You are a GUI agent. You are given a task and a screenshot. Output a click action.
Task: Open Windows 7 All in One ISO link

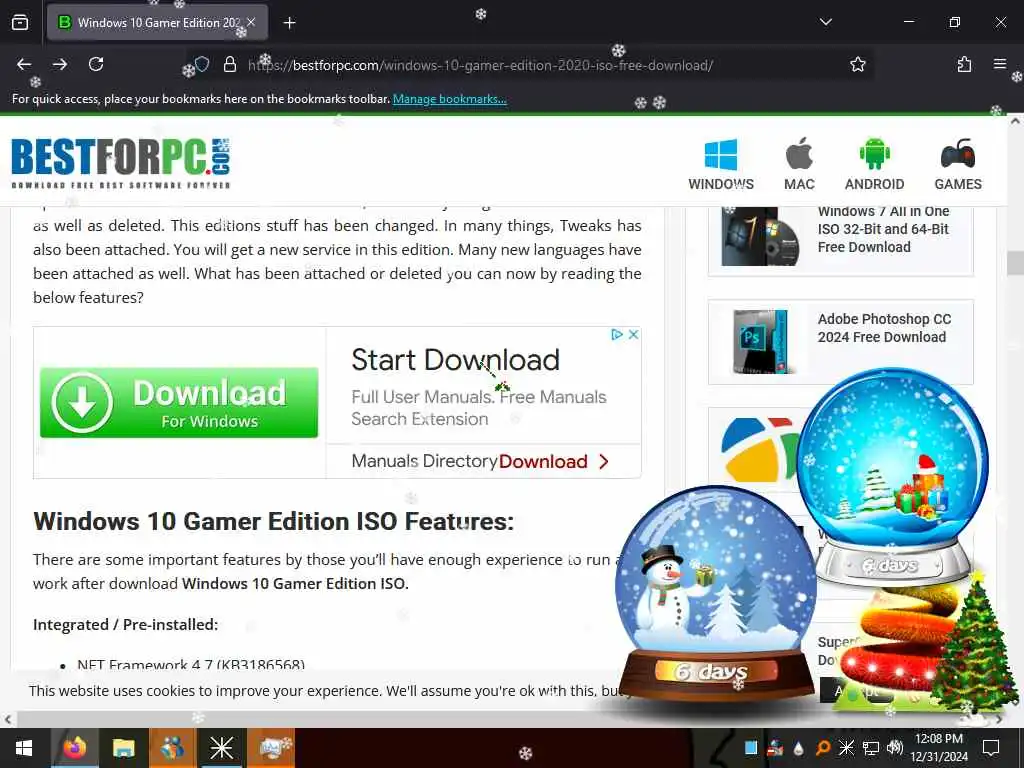coord(883,229)
